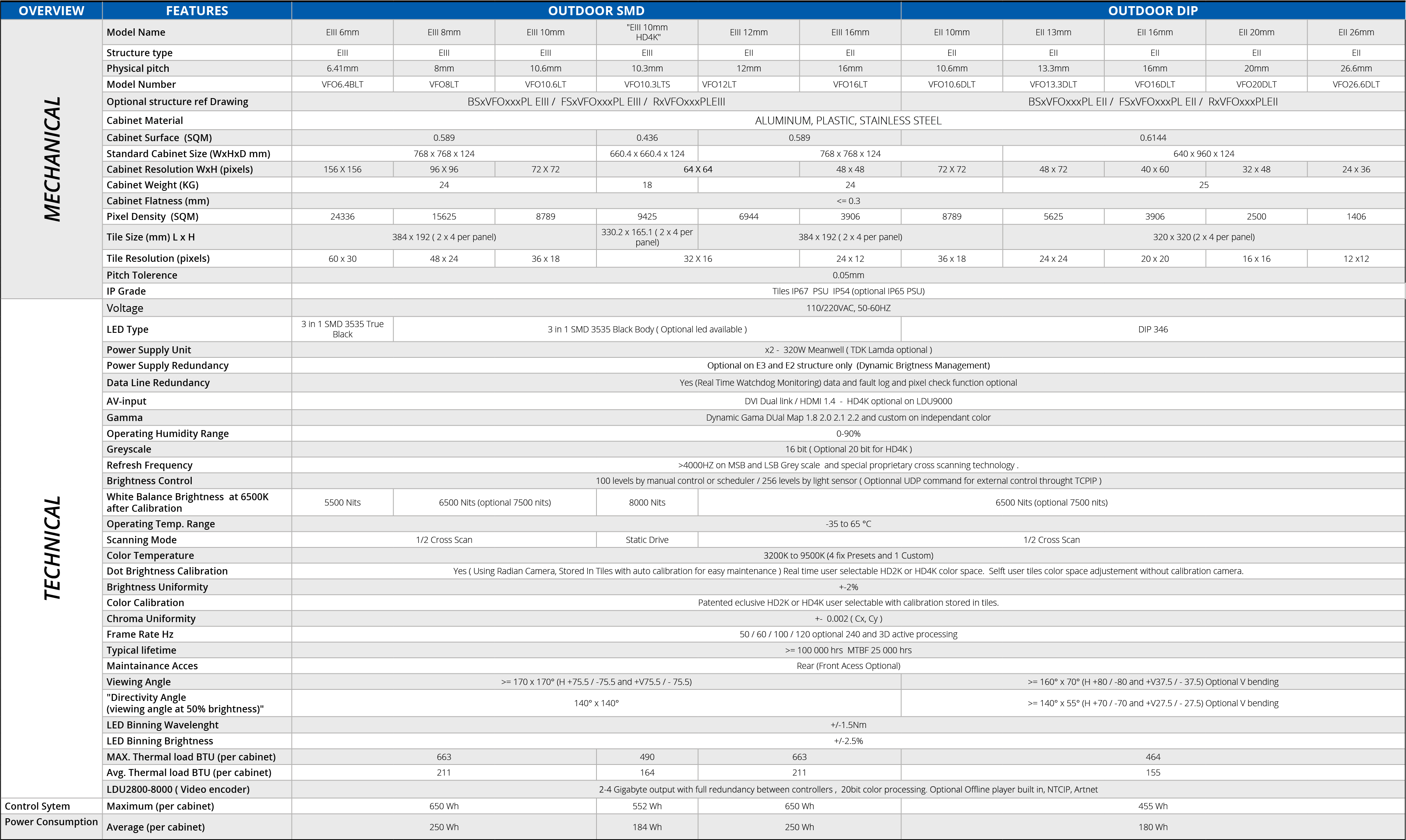Click the MECHANICAL section label
The width and height of the screenshot is (1406, 840).
tap(52, 159)
